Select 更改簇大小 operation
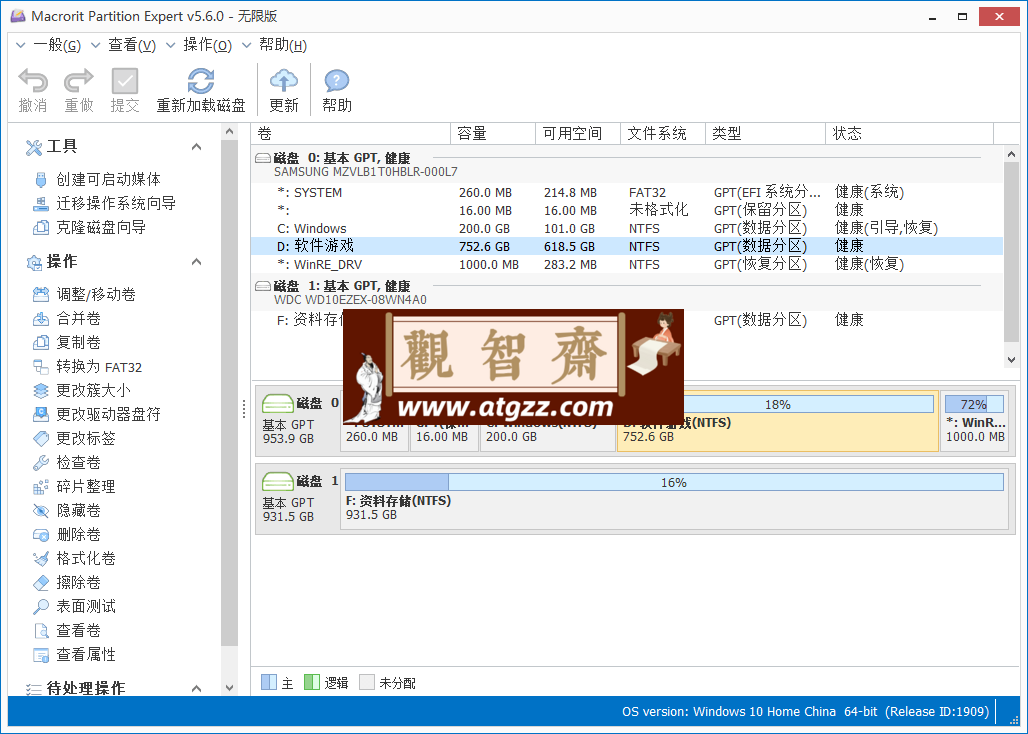This screenshot has width=1028, height=734. [x=93, y=391]
